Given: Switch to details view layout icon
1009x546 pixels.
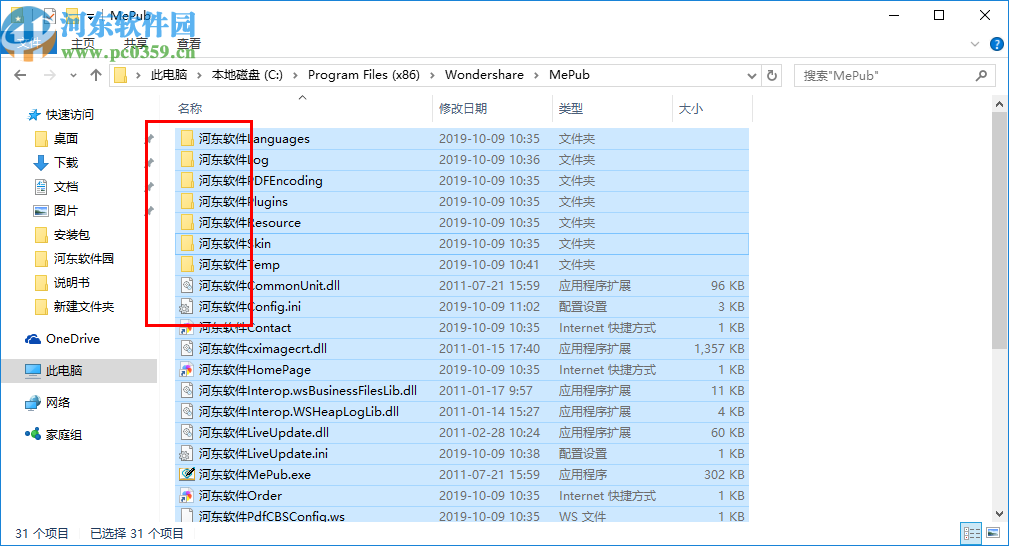Looking at the screenshot, I should click(x=971, y=533).
